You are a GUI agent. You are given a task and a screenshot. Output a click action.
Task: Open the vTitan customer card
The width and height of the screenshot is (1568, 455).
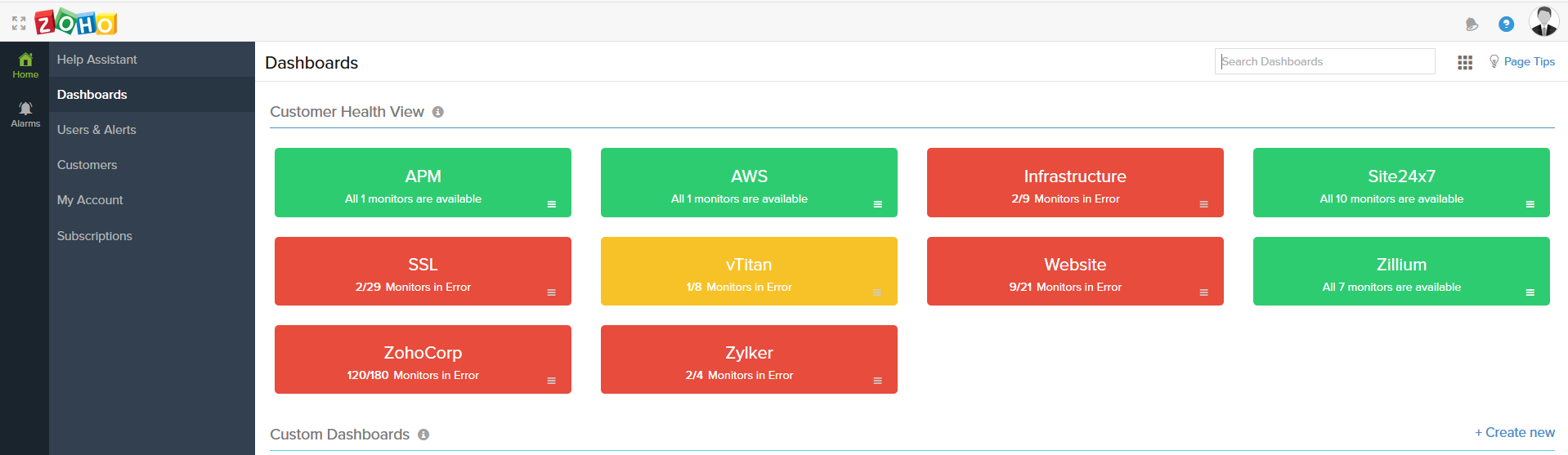(x=749, y=271)
